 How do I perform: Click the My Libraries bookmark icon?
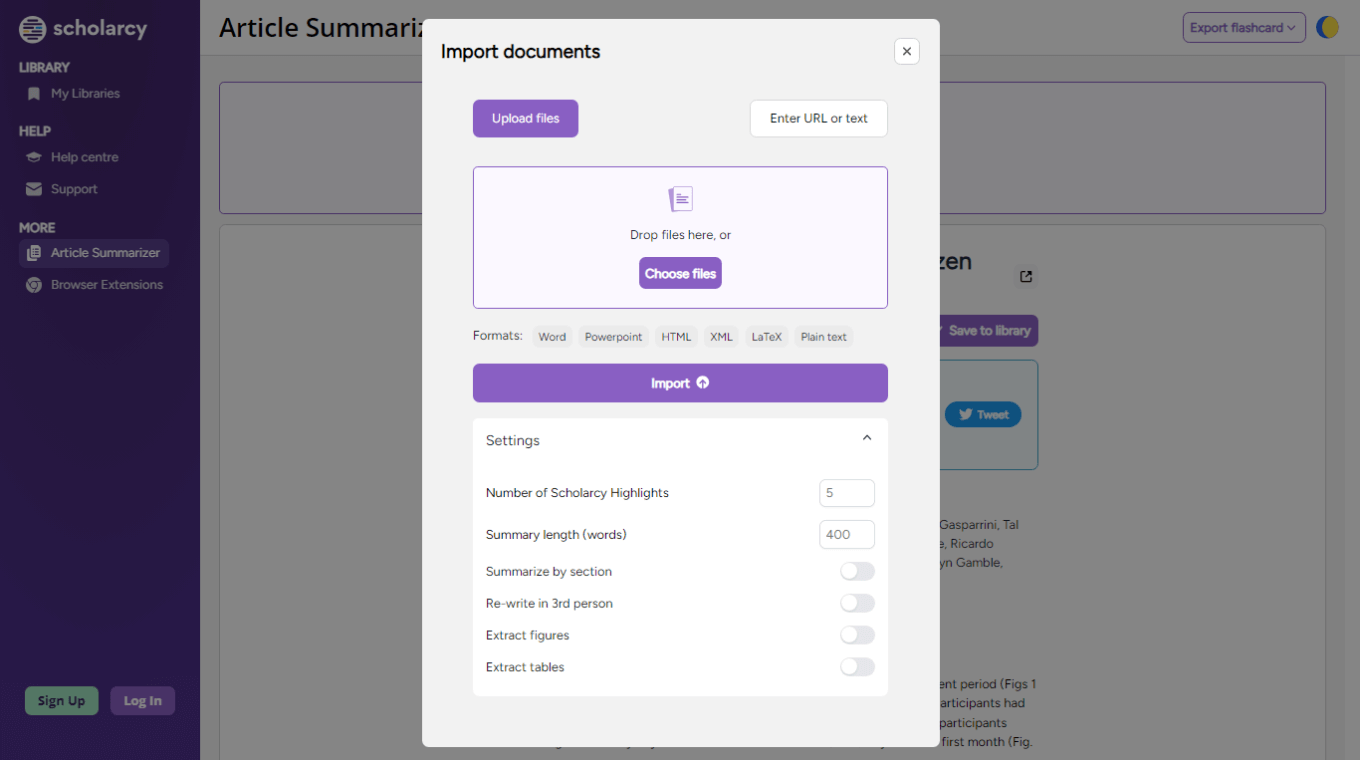pyautogui.click(x=34, y=94)
